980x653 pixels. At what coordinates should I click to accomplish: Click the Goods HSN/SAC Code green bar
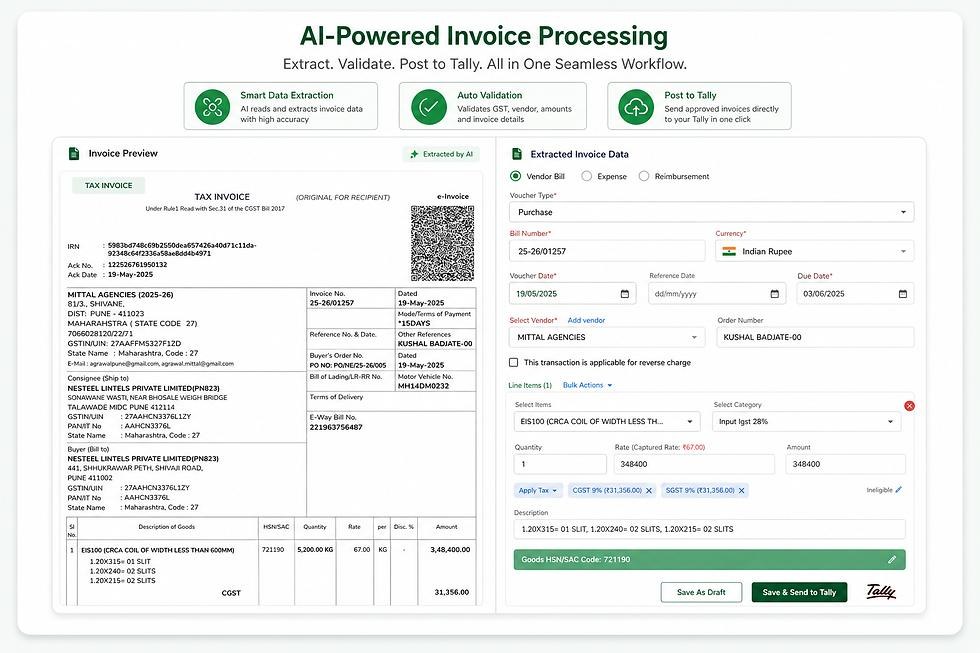pos(709,559)
